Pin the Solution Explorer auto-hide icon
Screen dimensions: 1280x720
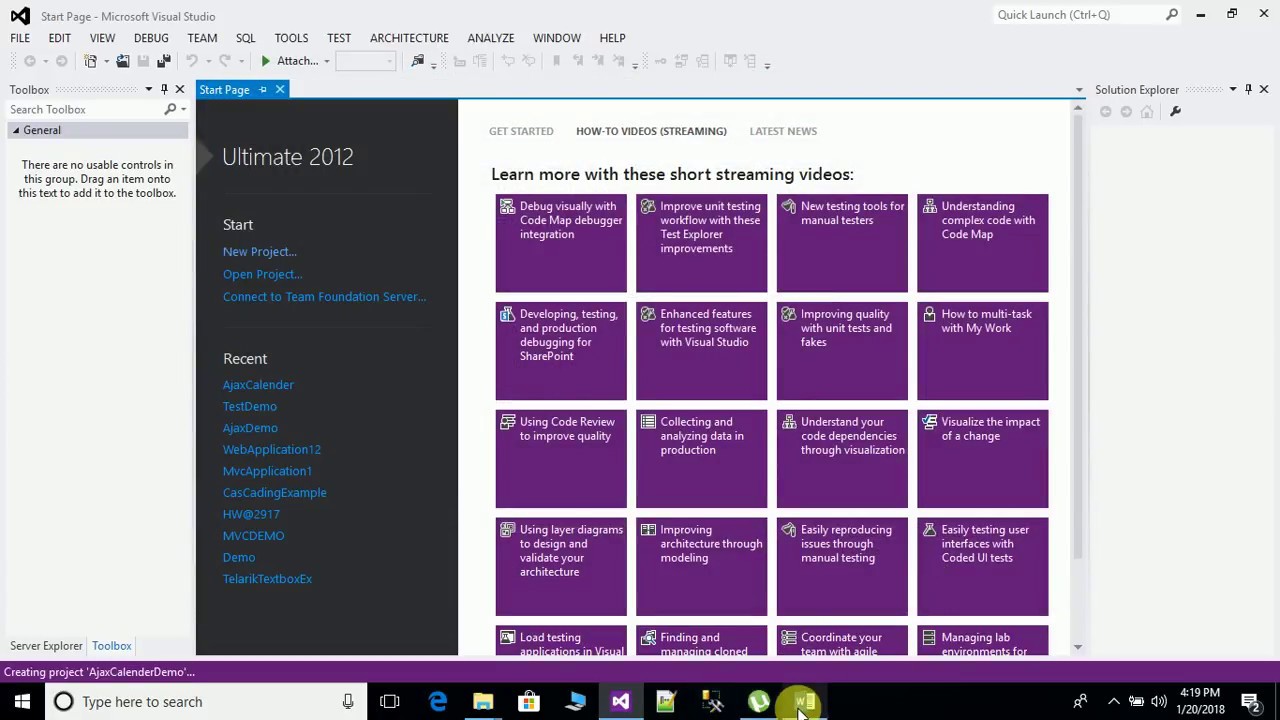pyautogui.click(x=1248, y=90)
